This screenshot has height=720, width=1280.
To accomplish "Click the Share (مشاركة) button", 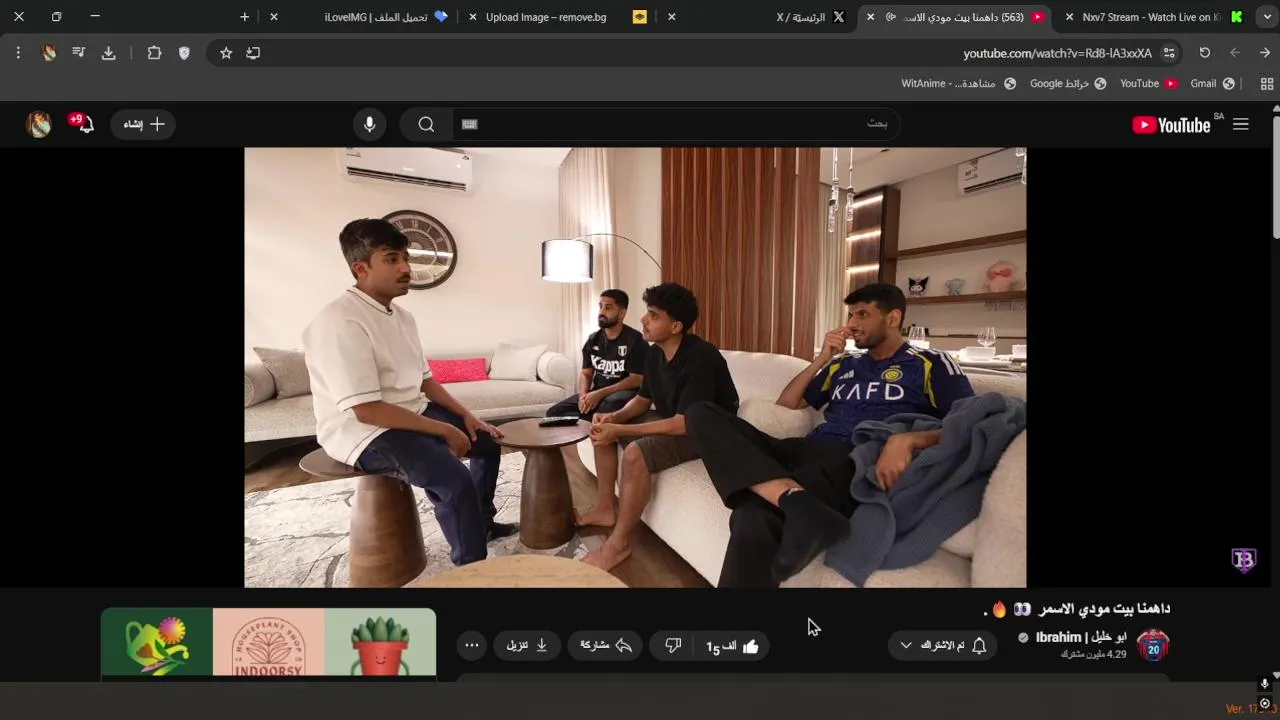I will coord(606,646).
